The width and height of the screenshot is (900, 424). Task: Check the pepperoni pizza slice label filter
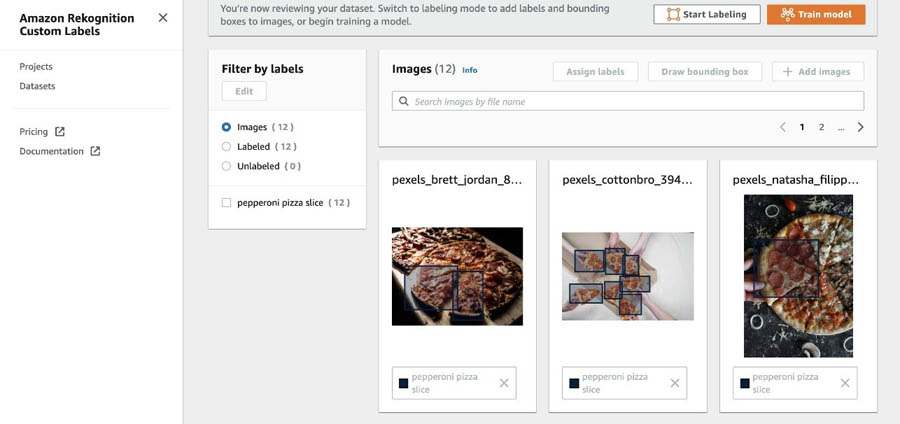226,203
